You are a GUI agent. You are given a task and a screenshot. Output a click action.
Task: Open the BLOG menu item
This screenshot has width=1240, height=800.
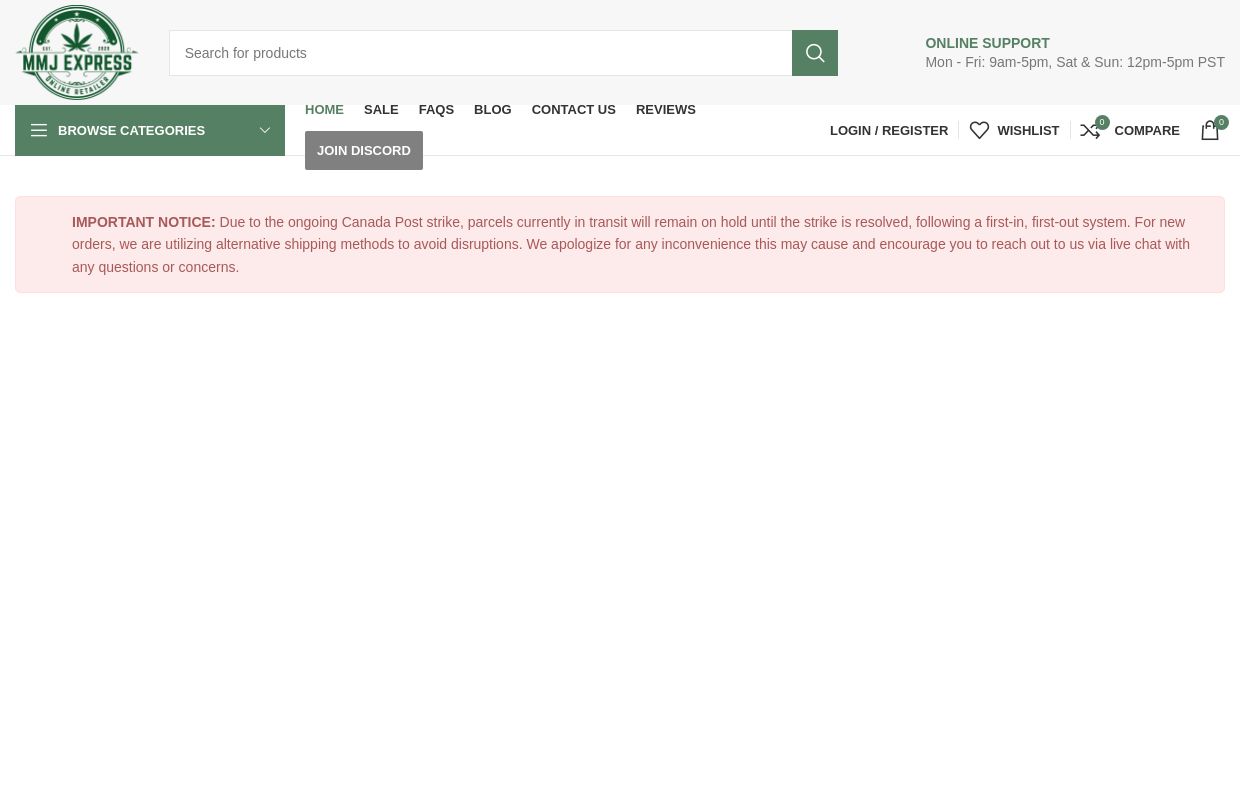coord(492,109)
